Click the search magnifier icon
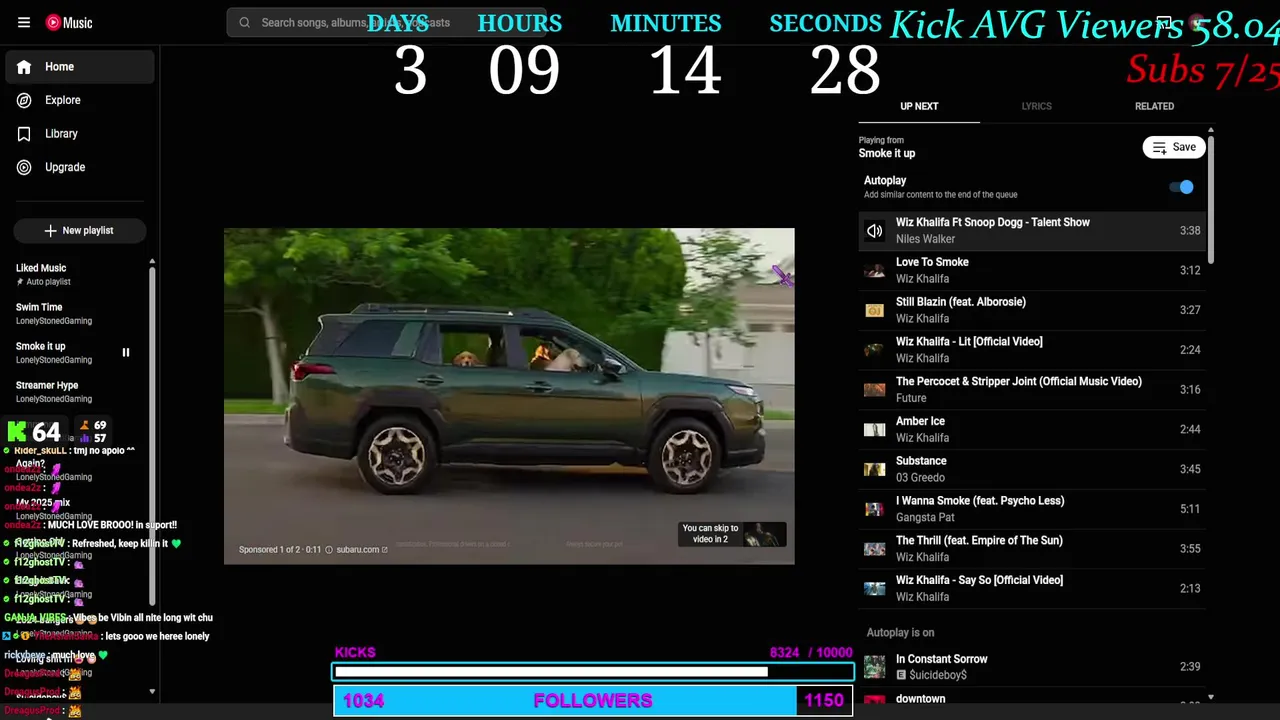 coord(244,22)
